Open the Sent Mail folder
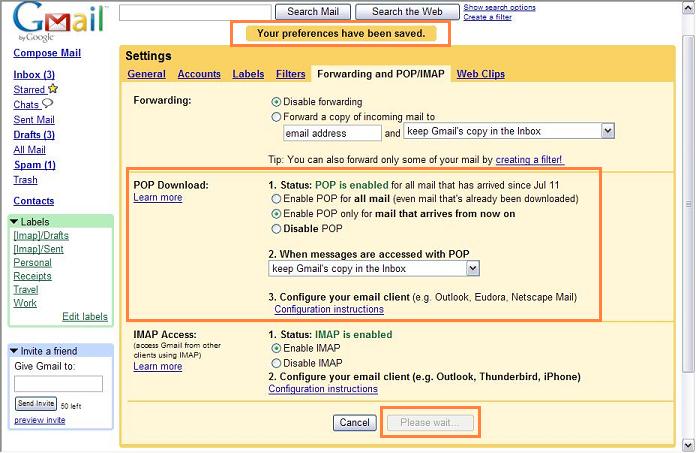The image size is (696, 453). 34,120
